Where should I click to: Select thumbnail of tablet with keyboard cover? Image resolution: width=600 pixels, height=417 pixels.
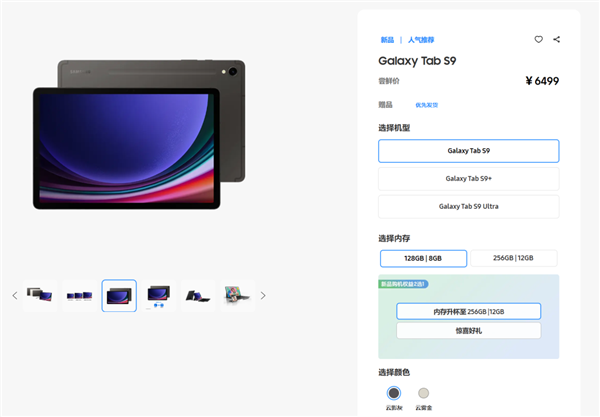198,295
